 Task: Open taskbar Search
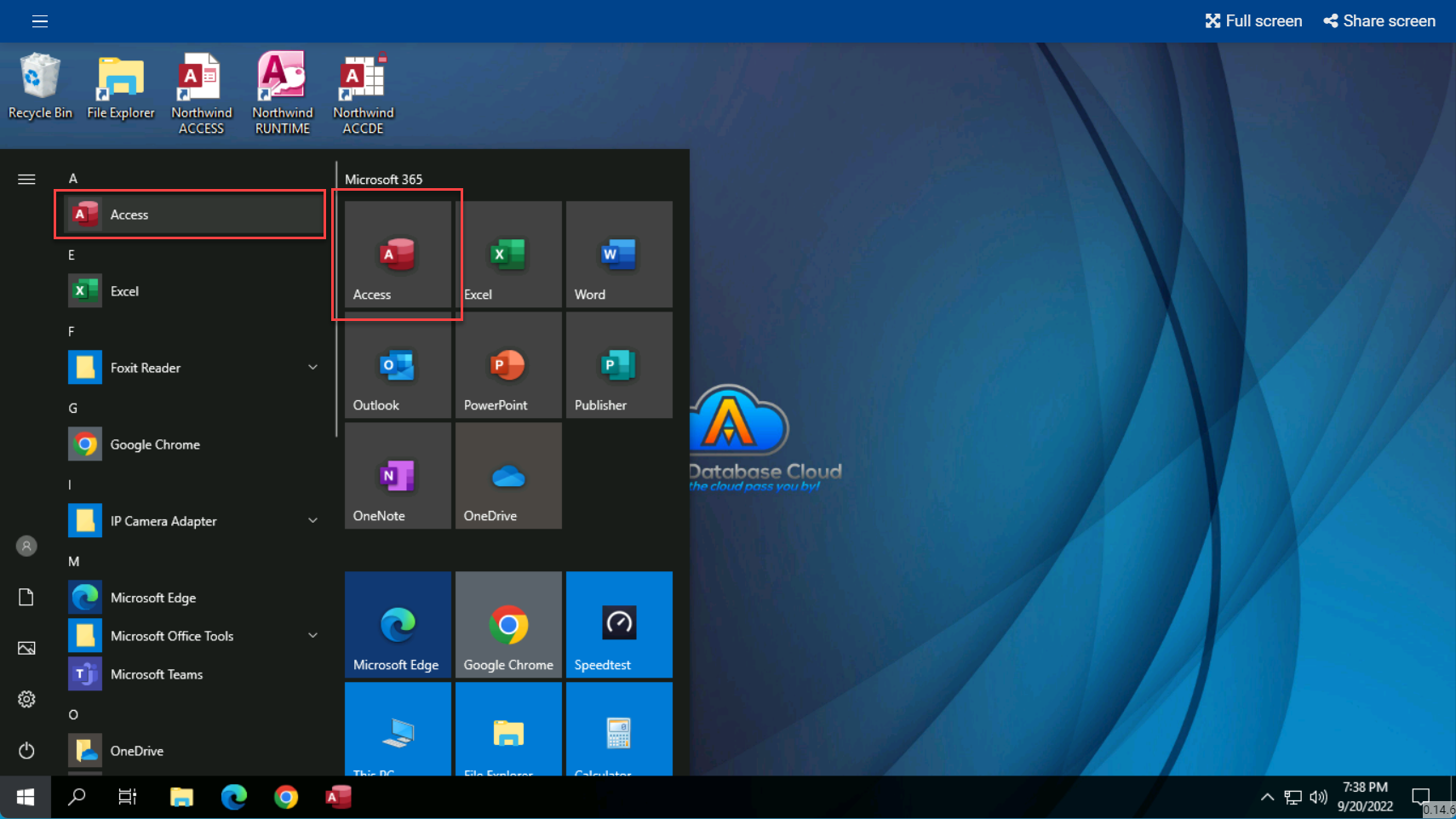point(77,798)
